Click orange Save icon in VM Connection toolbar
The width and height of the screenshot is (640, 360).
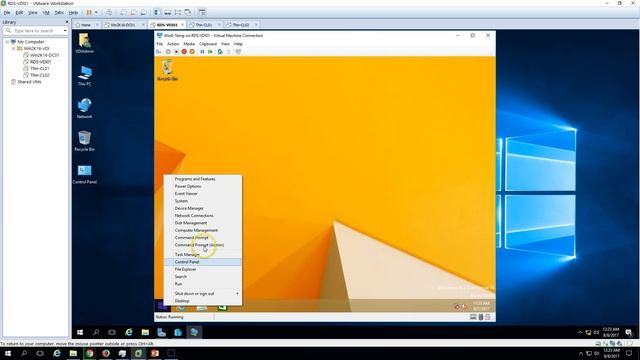(192, 52)
